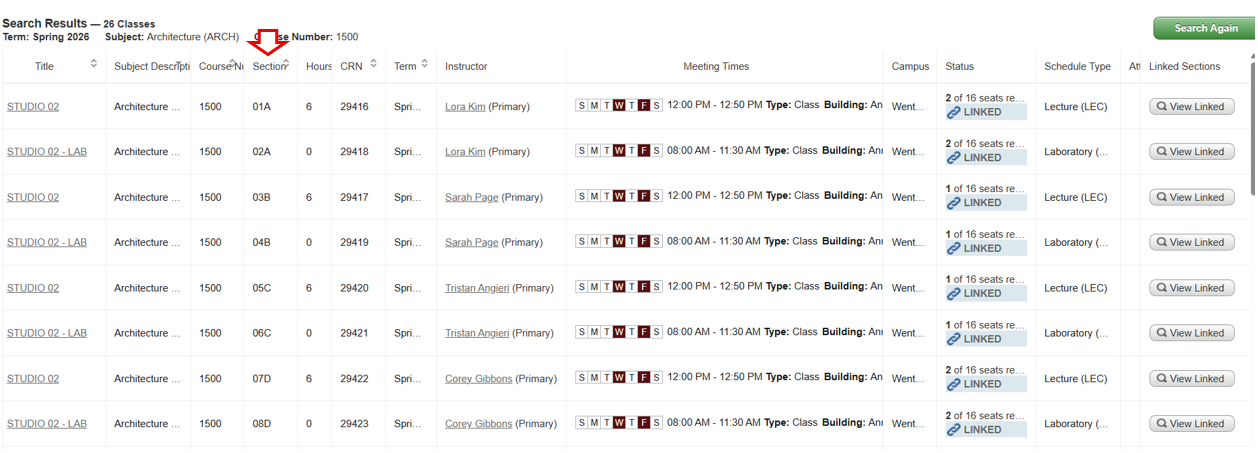Click the Course Number column header
The height and width of the screenshot is (453, 1258).
216,67
